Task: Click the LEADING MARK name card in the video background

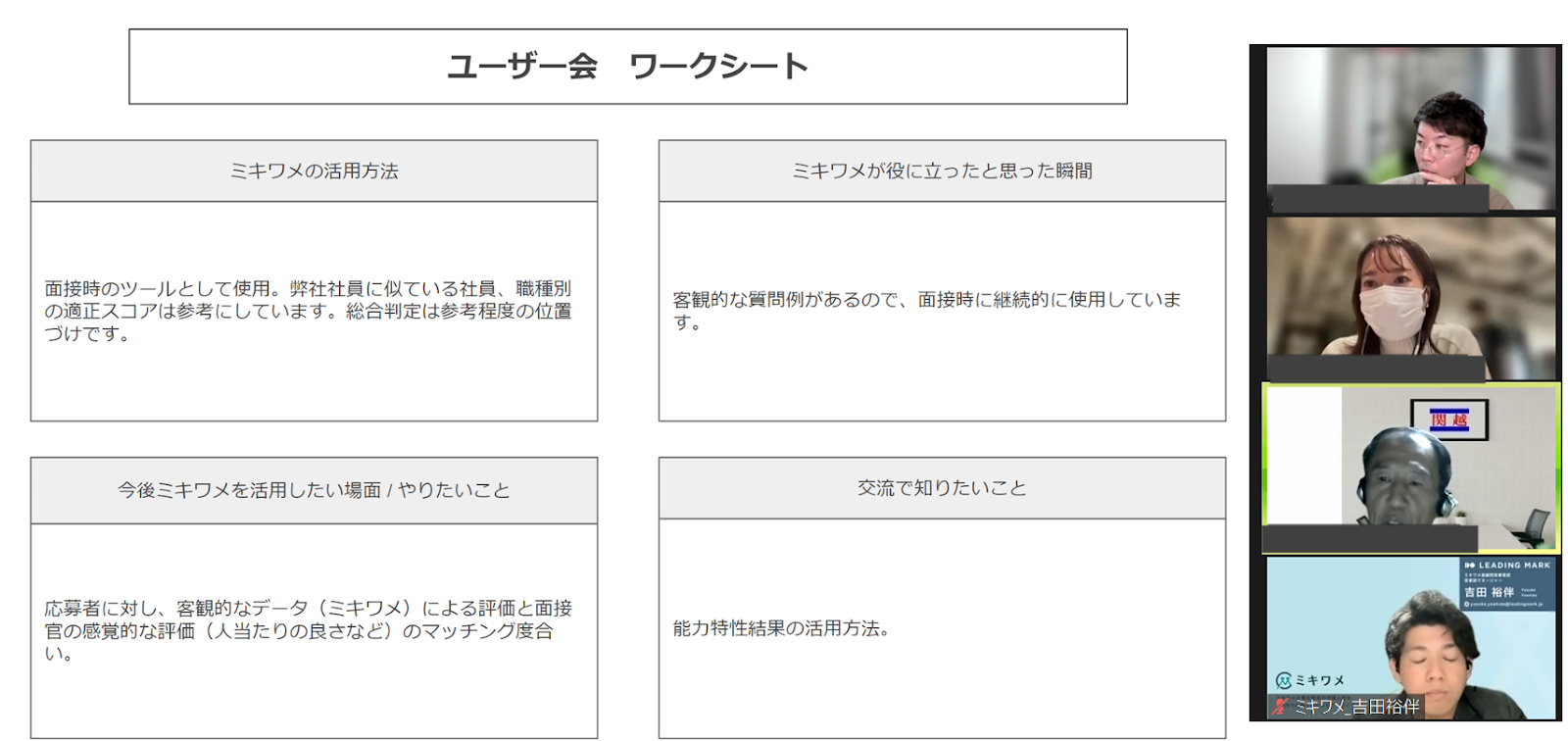Action: coord(1507,585)
